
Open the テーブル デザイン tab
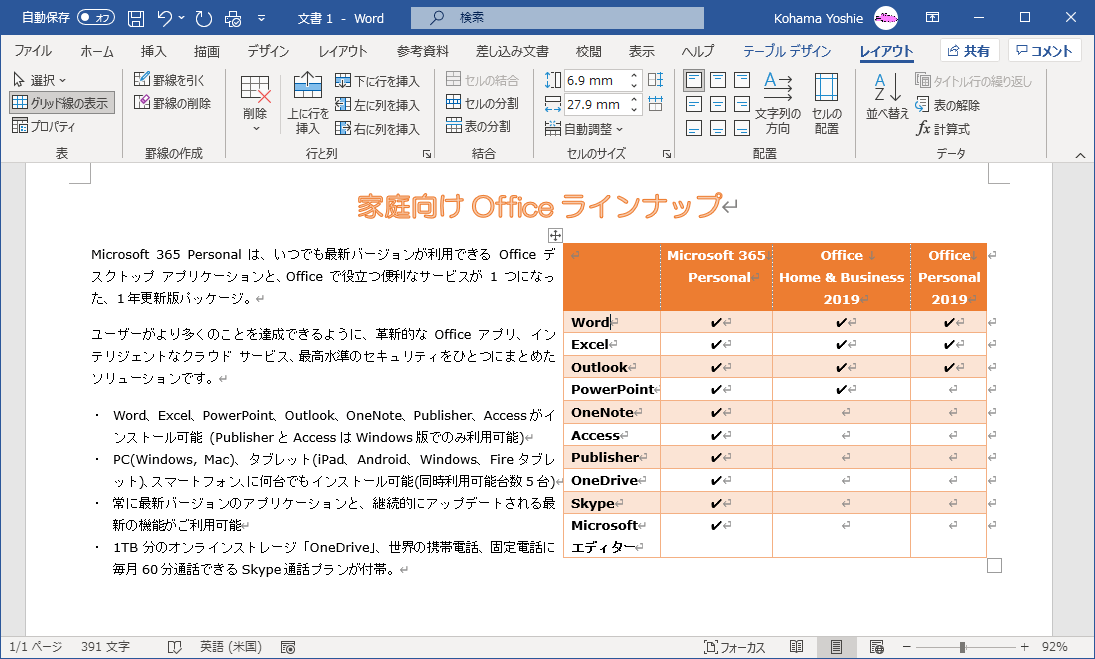(x=787, y=51)
